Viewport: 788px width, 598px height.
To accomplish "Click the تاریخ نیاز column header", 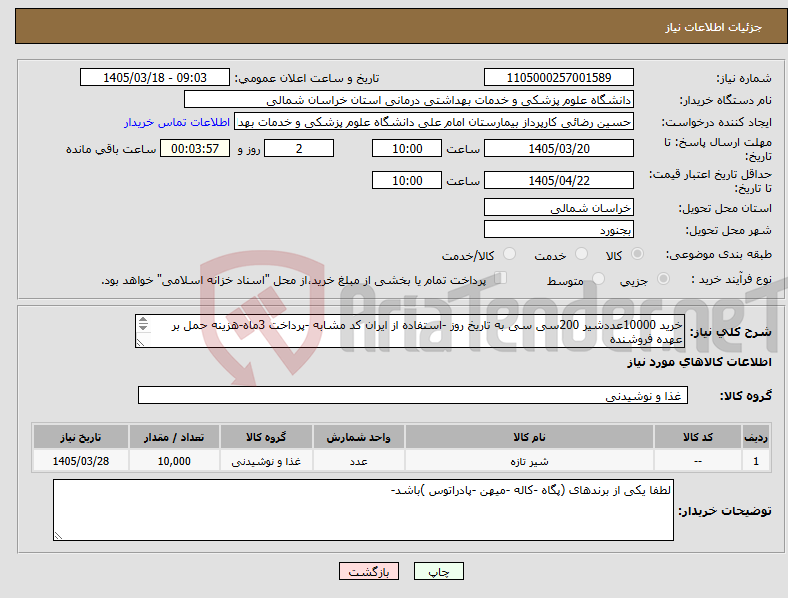I will coord(81,437).
